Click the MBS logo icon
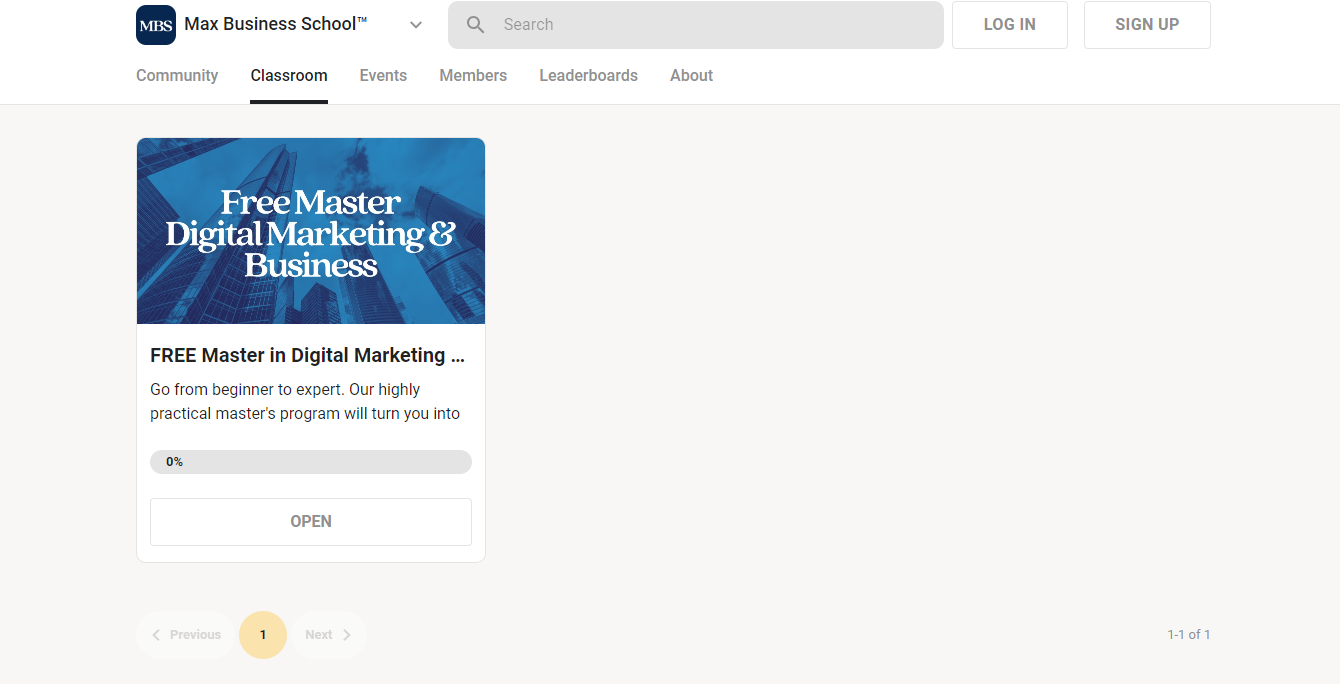This screenshot has height=684, width=1340. point(155,25)
